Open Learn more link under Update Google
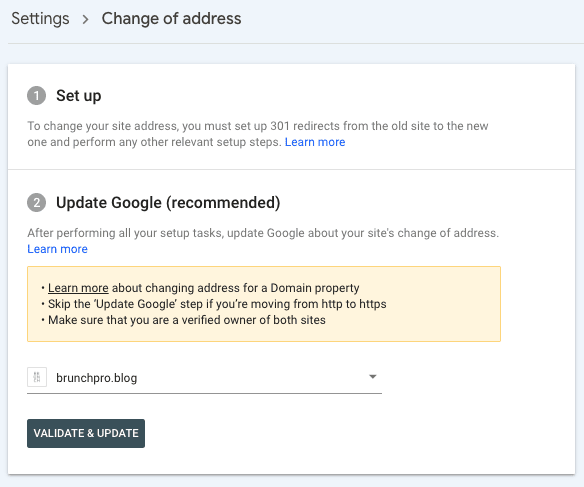The image size is (584, 487). 57,249
